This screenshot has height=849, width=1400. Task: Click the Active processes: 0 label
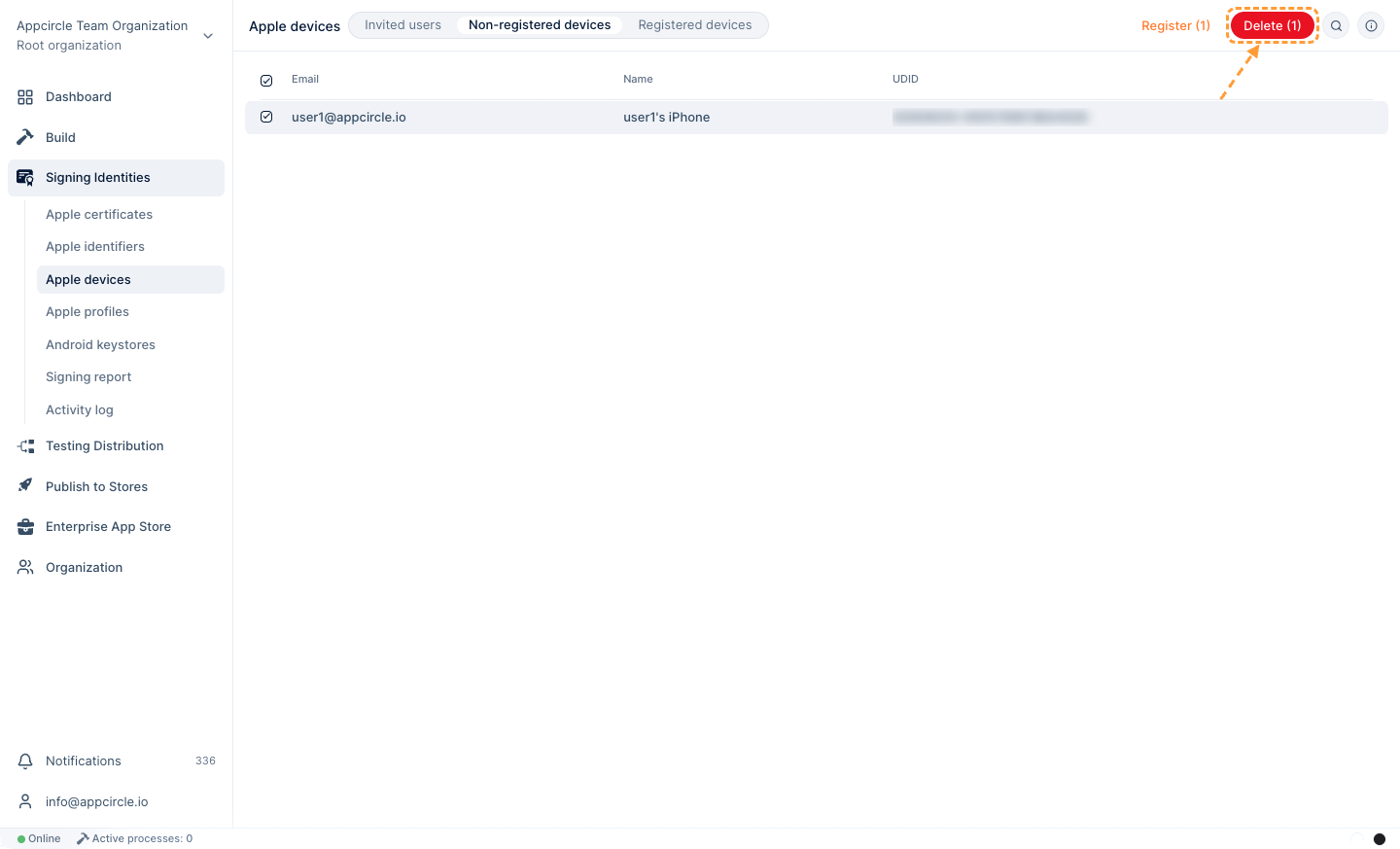click(142, 839)
